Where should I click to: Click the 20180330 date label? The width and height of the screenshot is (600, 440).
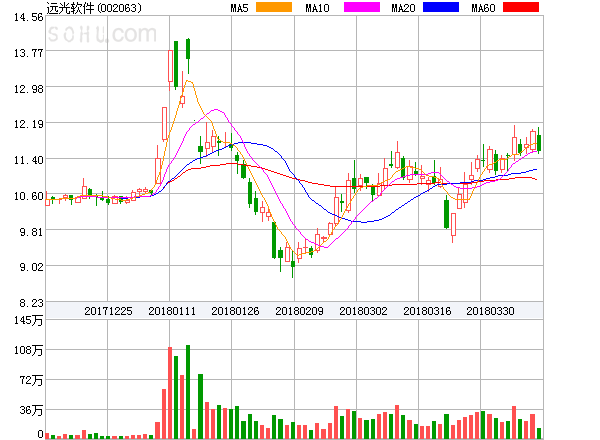490,311
